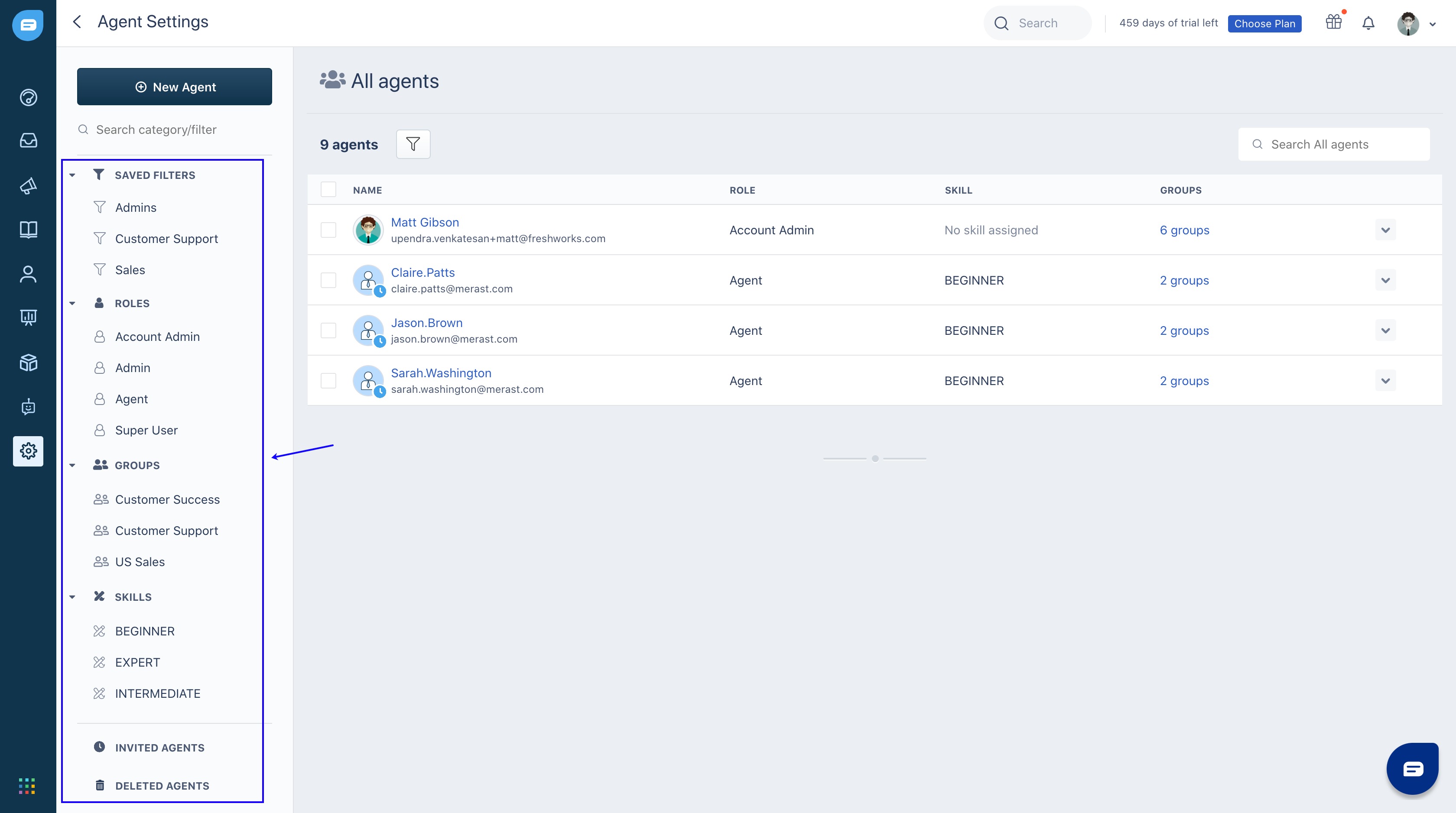Click the campaigns megaphone icon

pos(28,185)
